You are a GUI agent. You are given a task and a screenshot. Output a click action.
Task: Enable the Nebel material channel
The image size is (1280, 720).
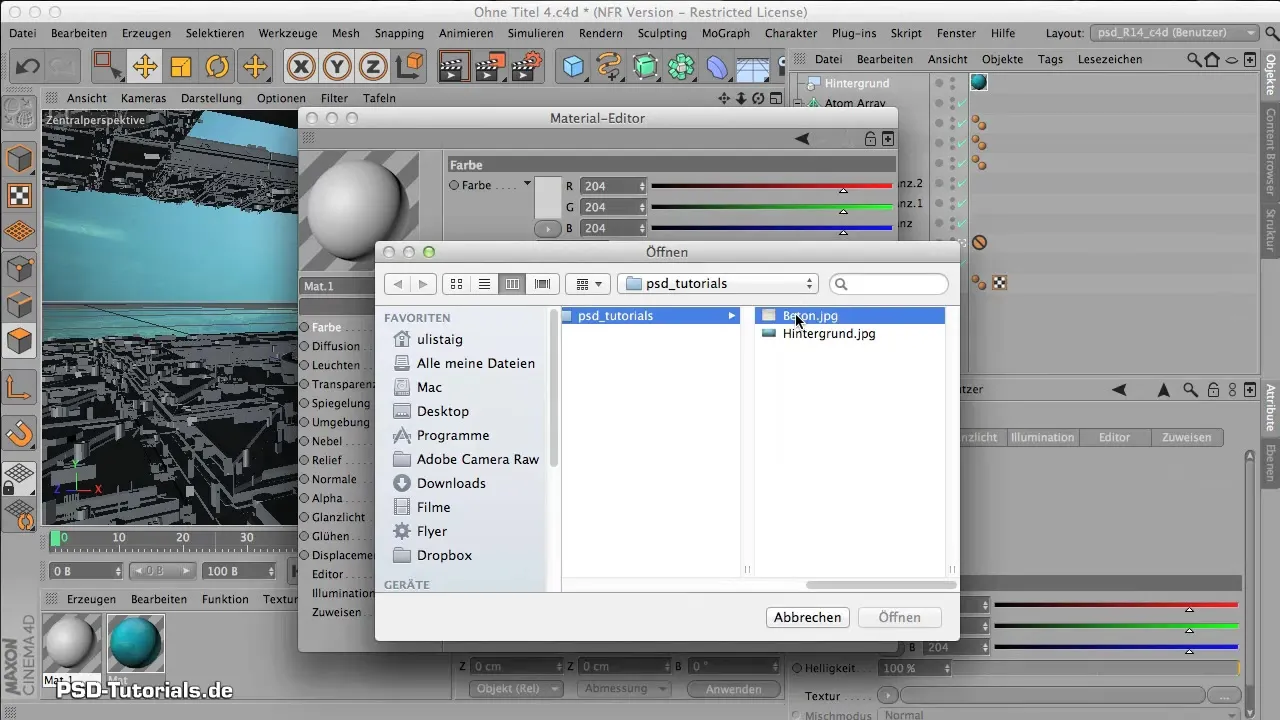pyautogui.click(x=304, y=441)
